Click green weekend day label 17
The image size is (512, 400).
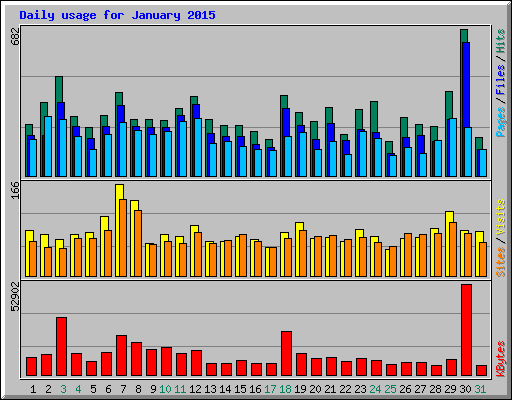tap(270, 389)
